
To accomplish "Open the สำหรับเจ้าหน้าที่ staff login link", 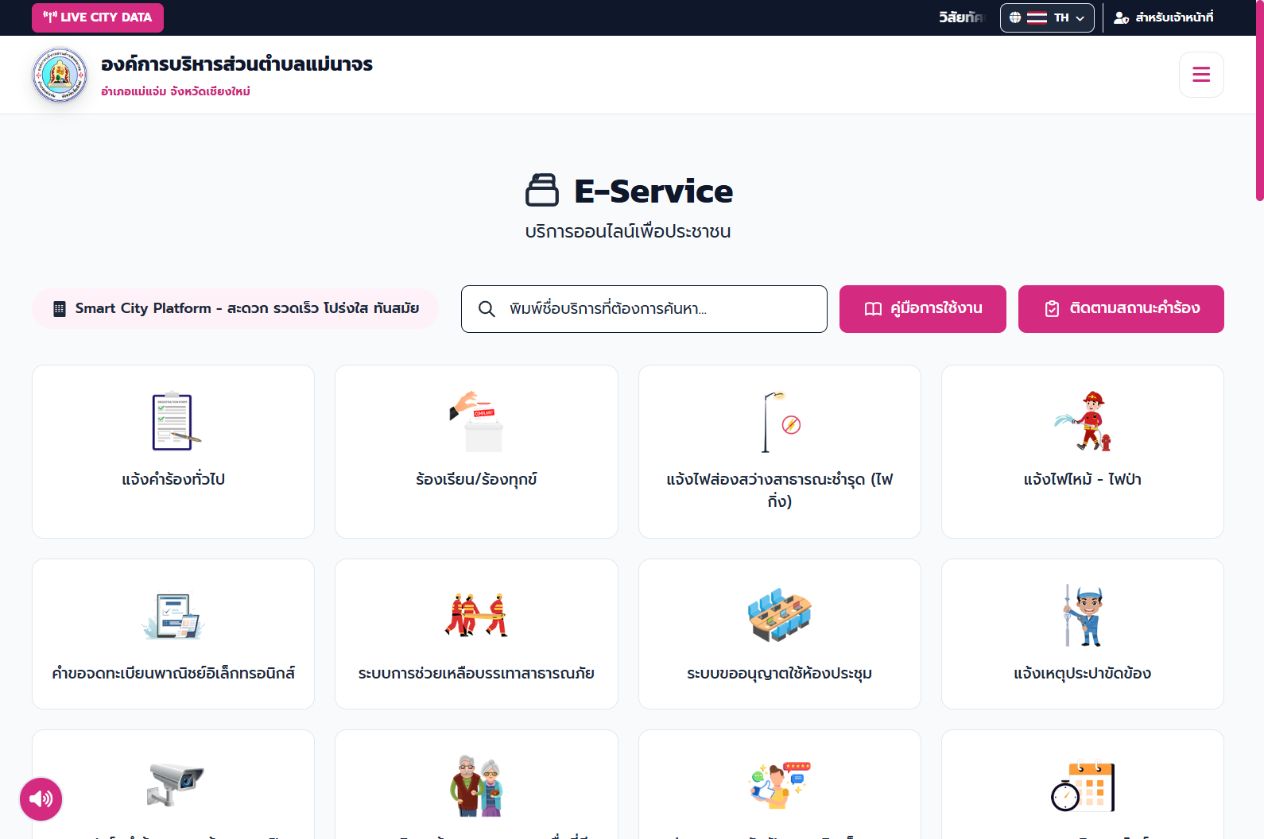I will point(1164,18).
